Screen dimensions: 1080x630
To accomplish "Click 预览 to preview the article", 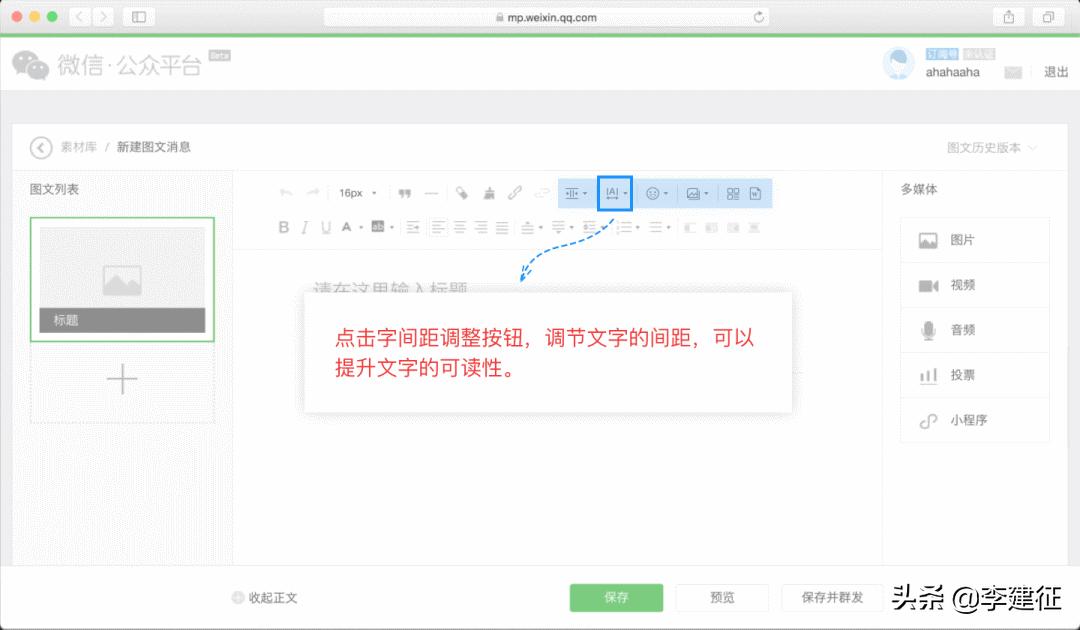I will tap(722, 597).
